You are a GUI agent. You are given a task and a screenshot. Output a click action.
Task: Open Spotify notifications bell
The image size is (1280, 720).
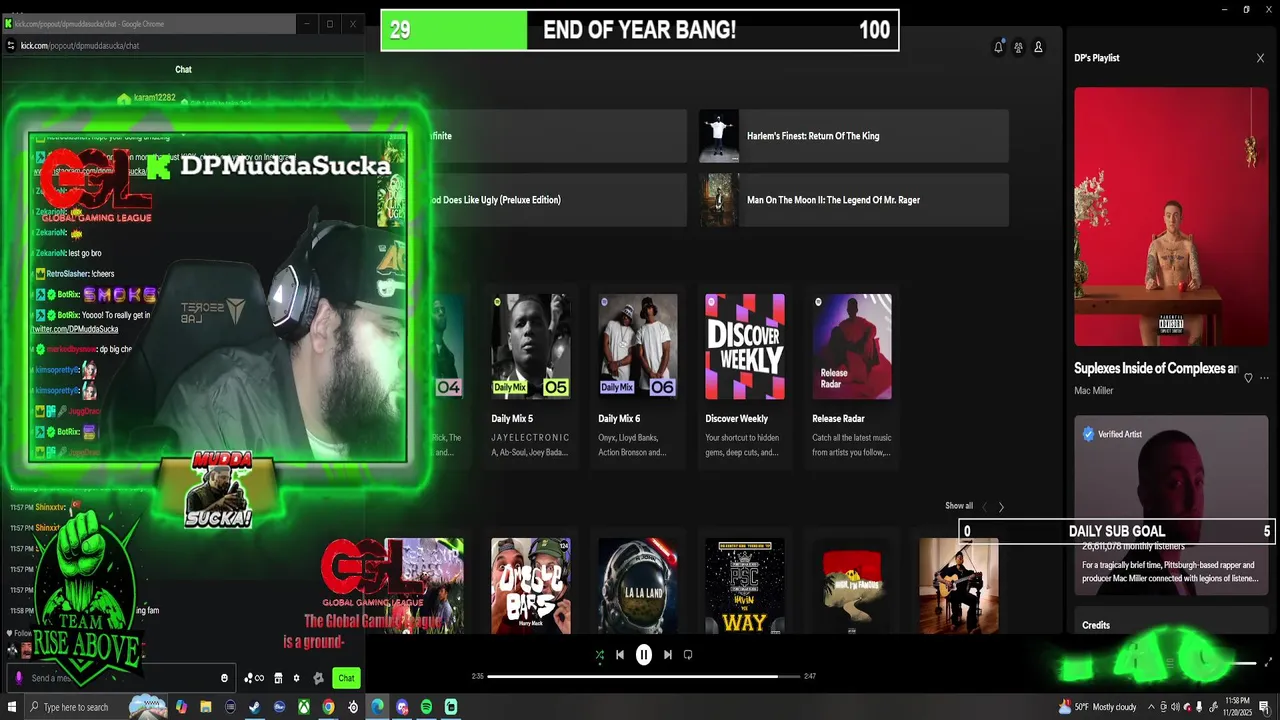pyautogui.click(x=998, y=47)
